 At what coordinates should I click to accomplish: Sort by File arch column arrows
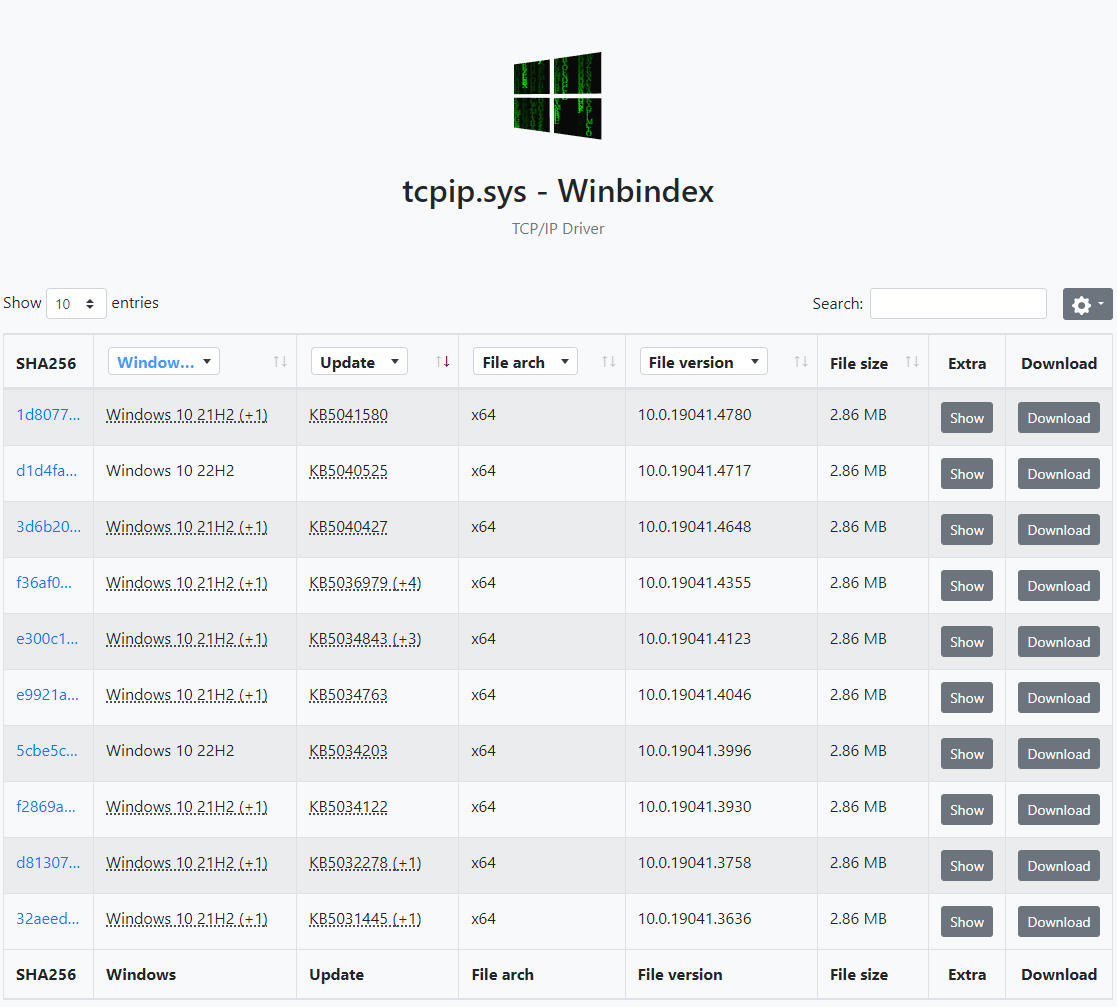[608, 362]
